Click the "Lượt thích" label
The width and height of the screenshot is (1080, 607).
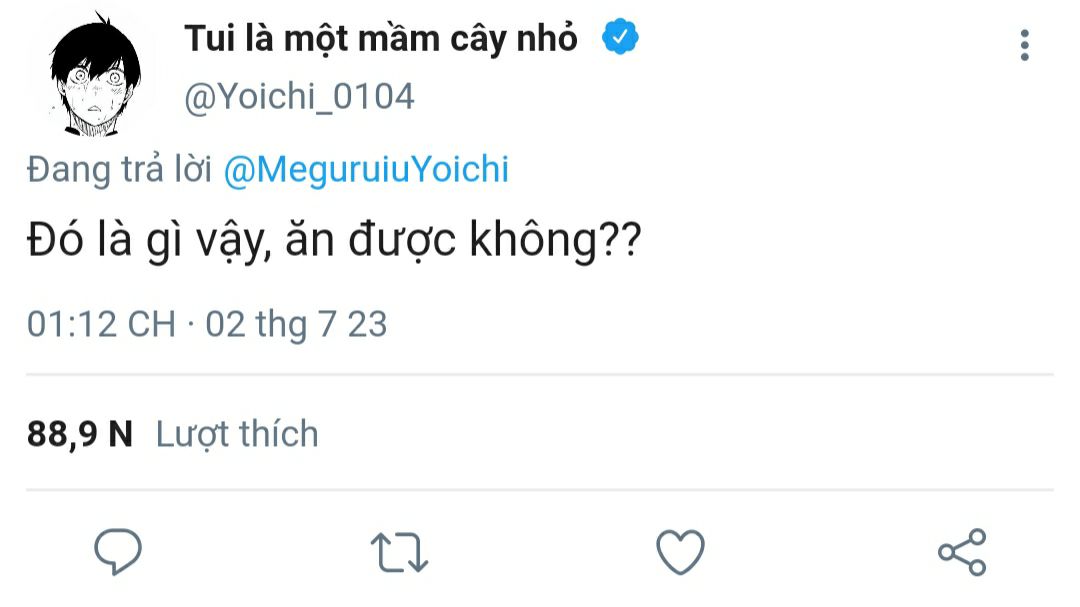[x=237, y=434]
